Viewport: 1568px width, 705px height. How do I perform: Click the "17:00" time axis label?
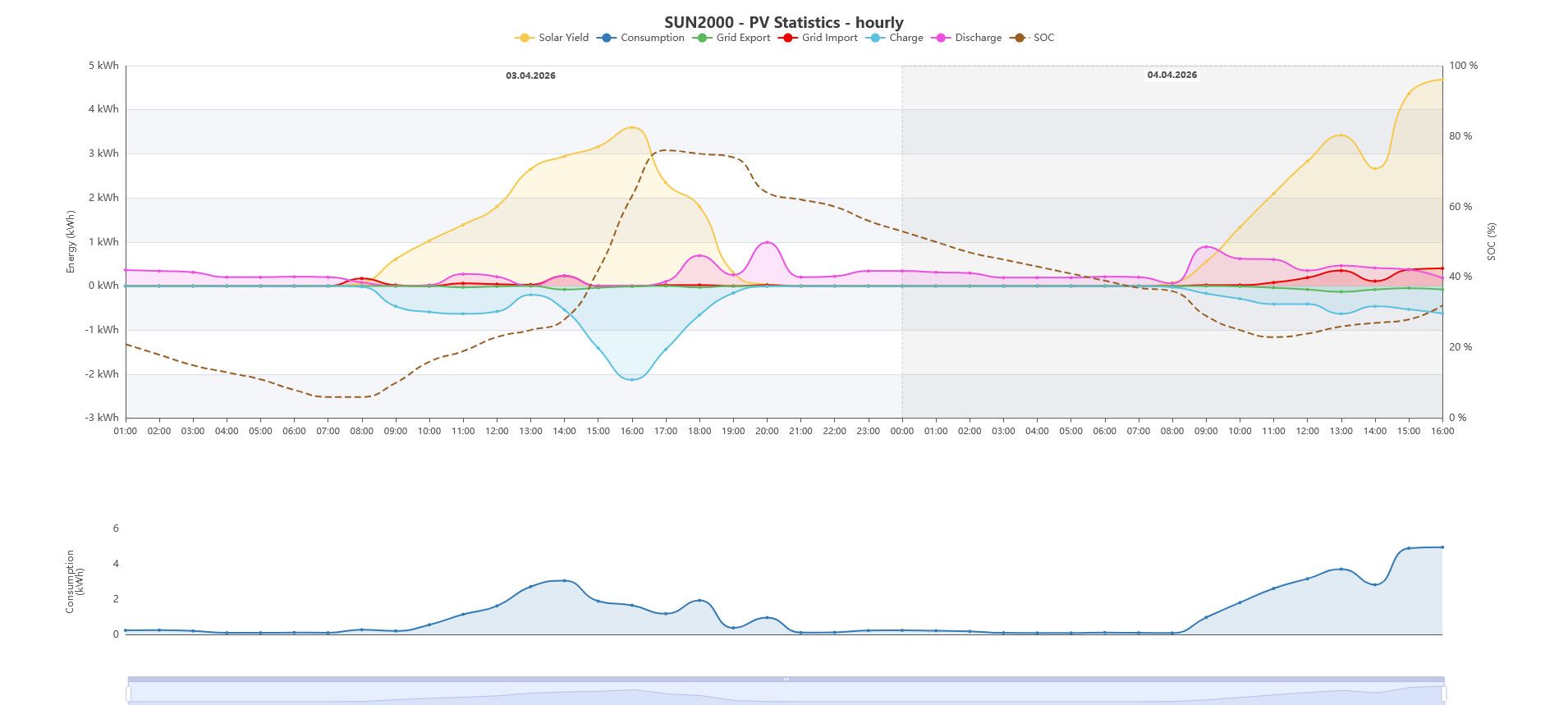tap(665, 431)
